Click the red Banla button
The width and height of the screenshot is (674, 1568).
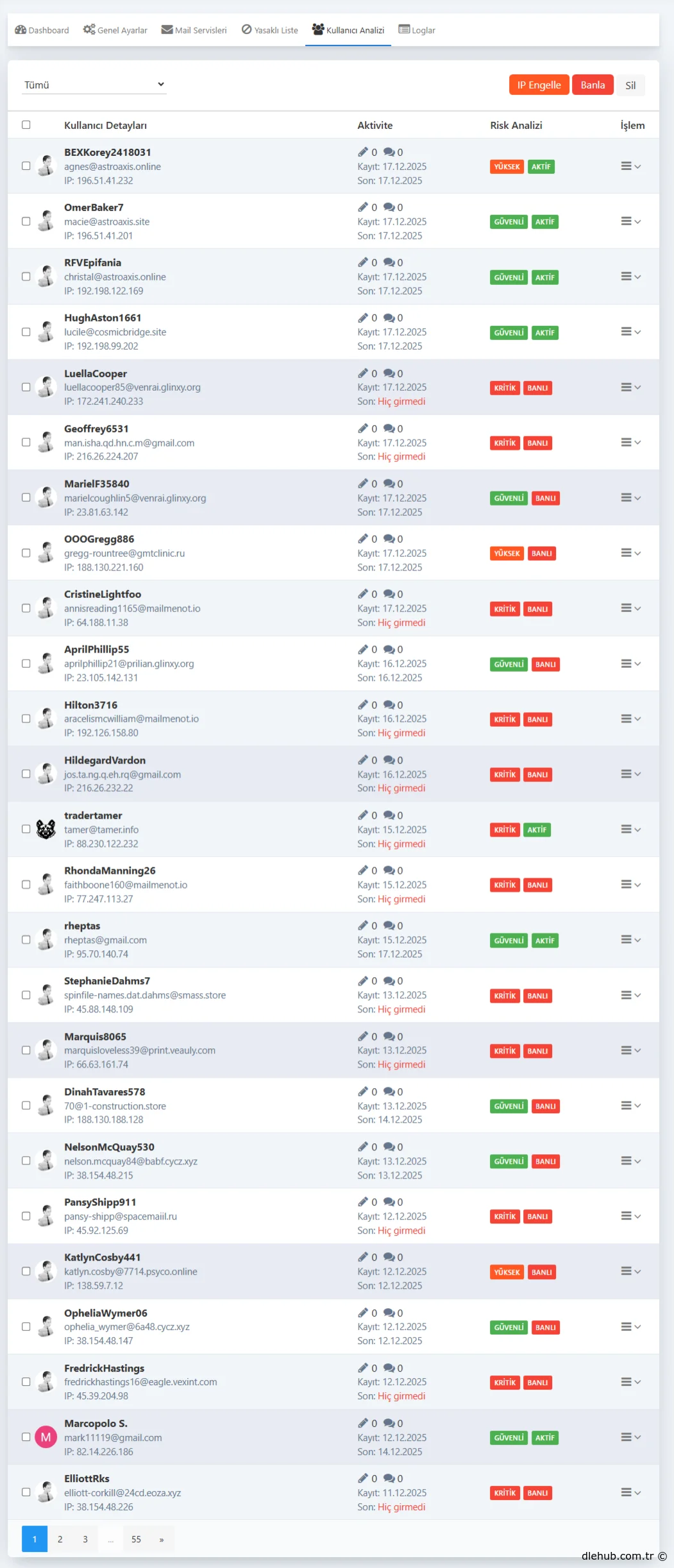pos(593,85)
